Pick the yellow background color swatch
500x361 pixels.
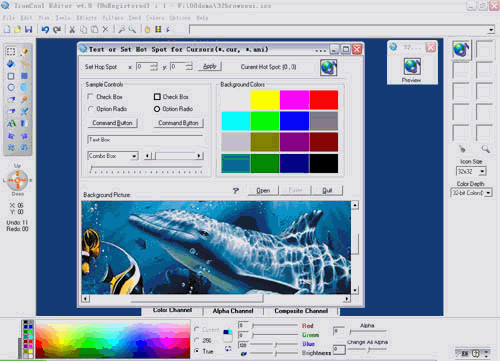[x=265, y=100]
